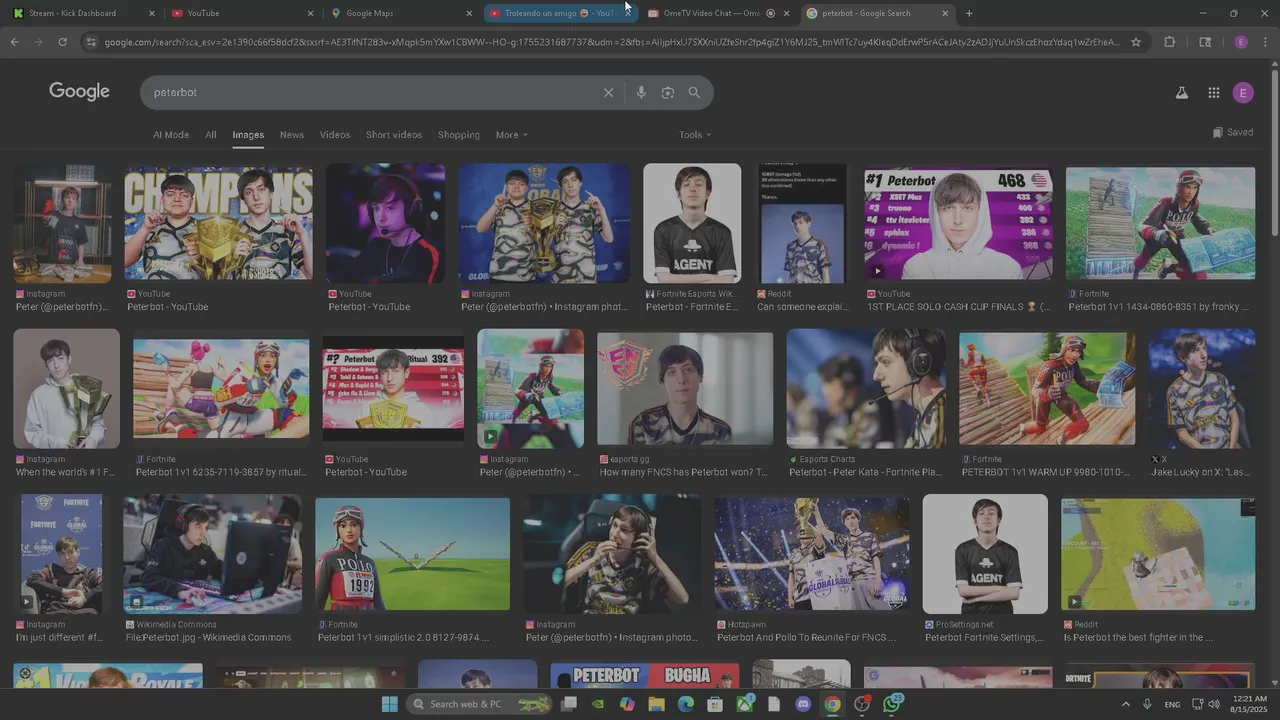Reload the page with the refresh icon

click(62, 42)
